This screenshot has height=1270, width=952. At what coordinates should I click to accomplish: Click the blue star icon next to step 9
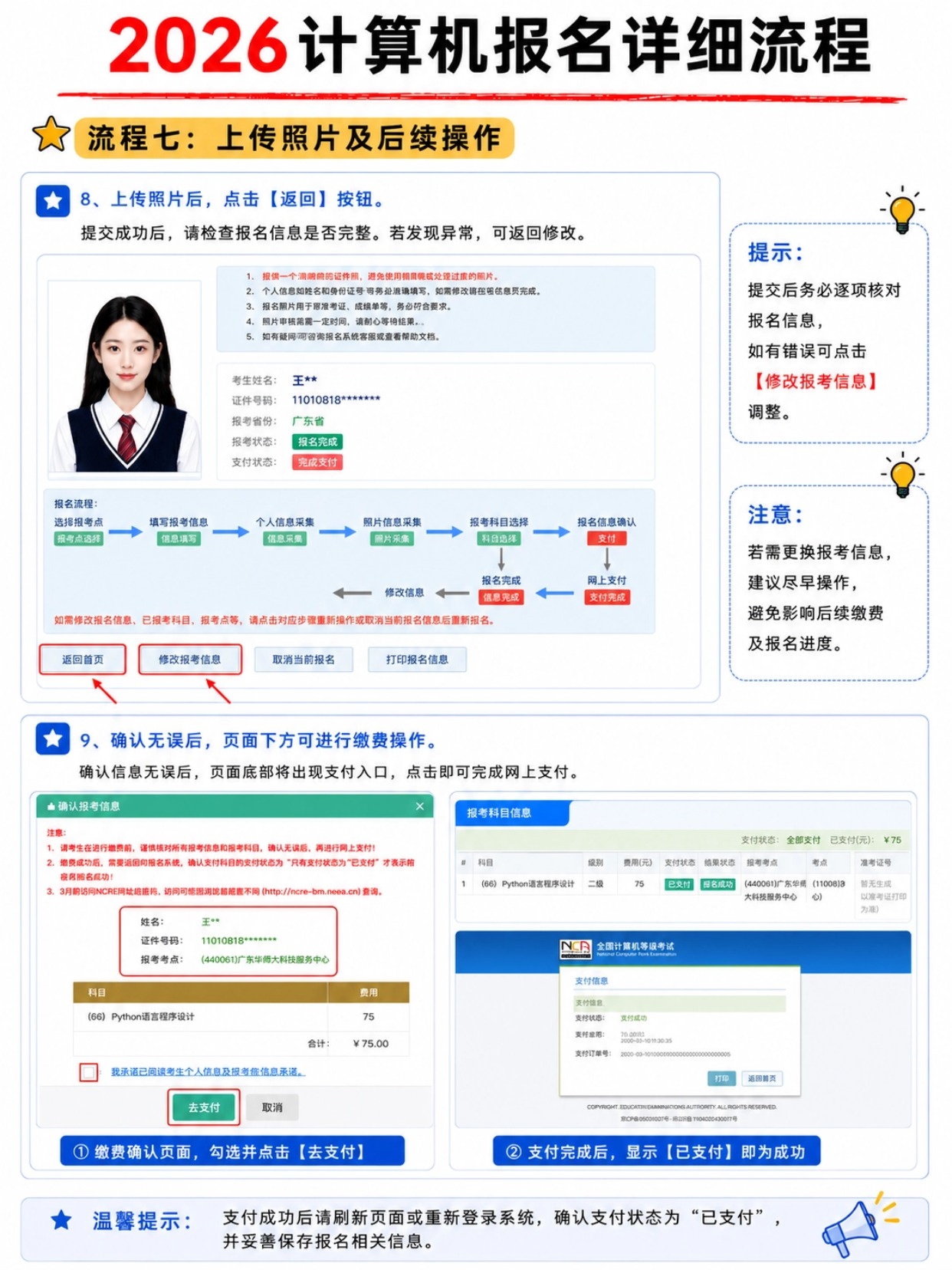pyautogui.click(x=53, y=739)
